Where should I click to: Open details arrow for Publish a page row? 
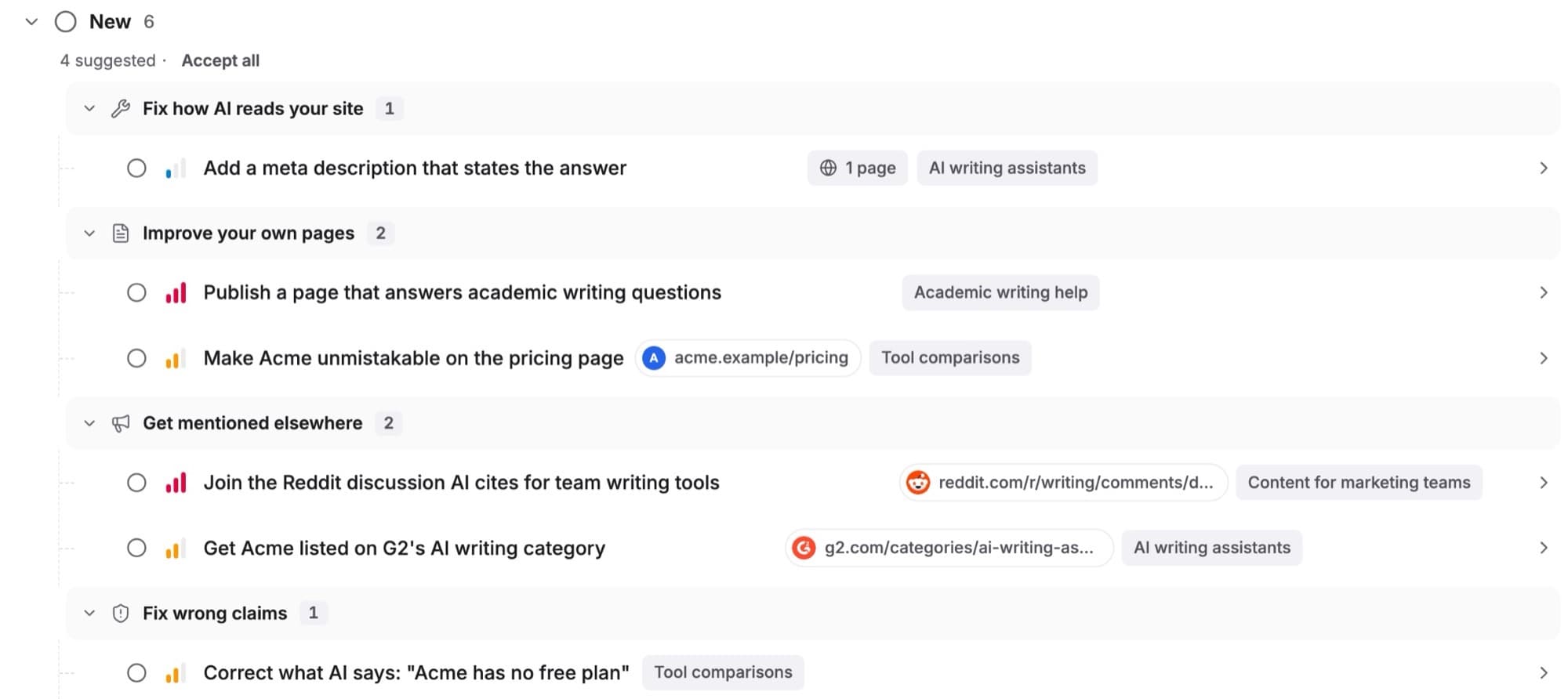[x=1543, y=293]
